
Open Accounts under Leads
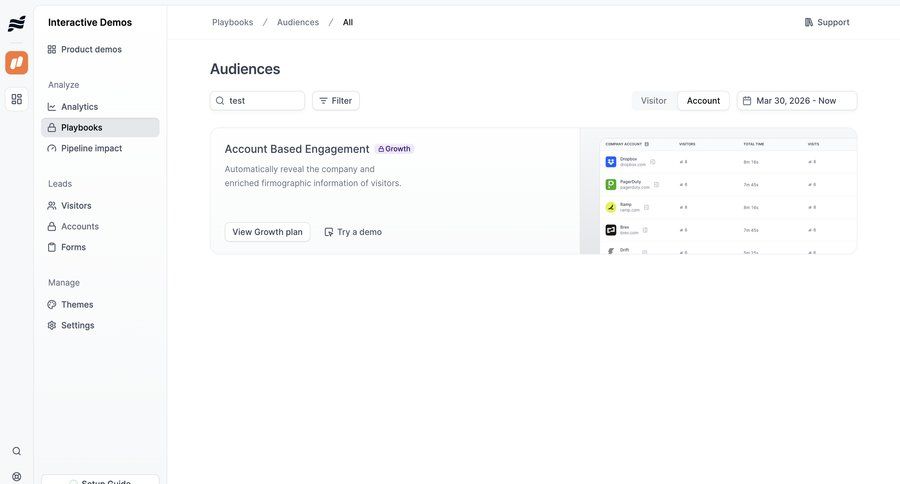tap(100, 226)
